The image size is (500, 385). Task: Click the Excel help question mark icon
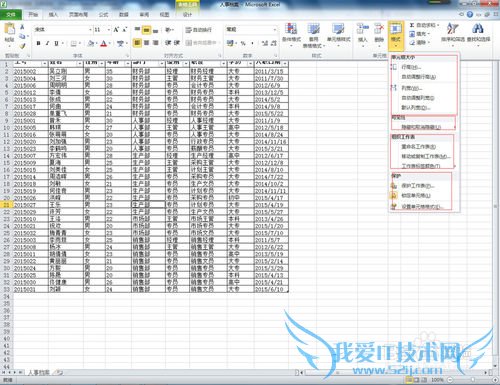[470, 14]
